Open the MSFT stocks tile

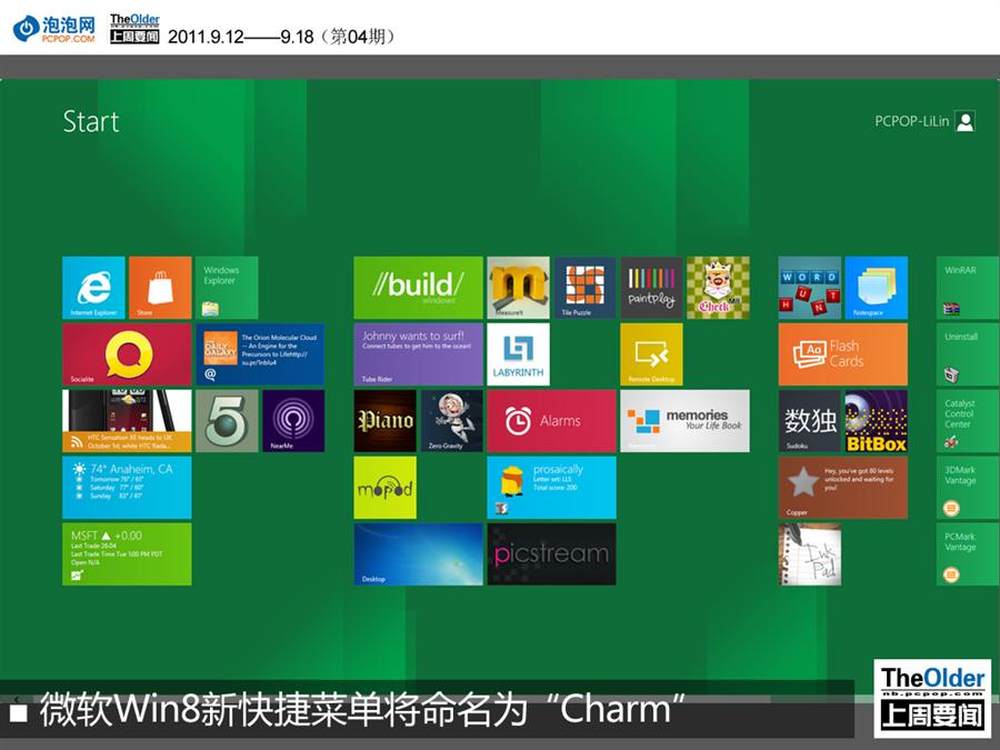pyautogui.click(x=127, y=554)
